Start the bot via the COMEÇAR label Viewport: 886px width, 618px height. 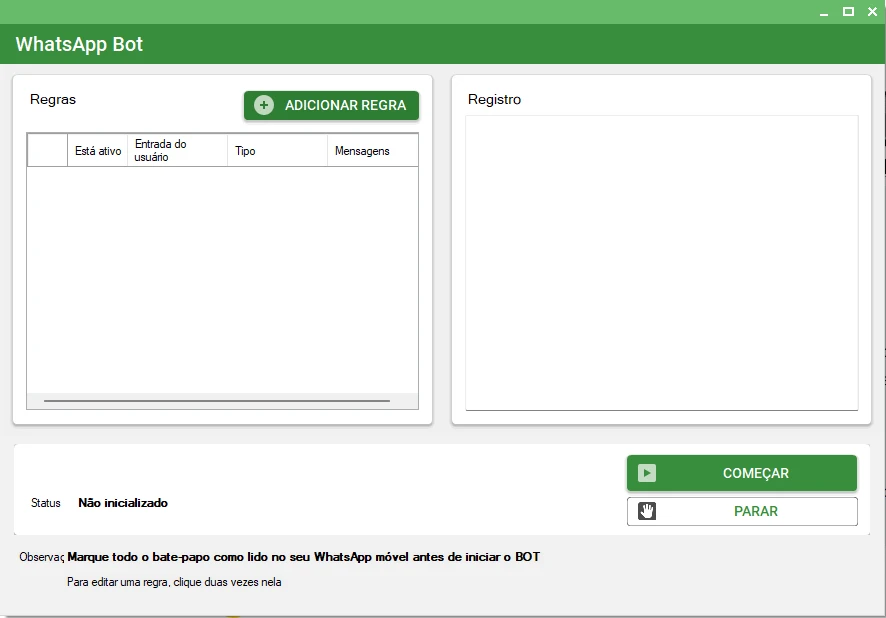click(x=755, y=473)
